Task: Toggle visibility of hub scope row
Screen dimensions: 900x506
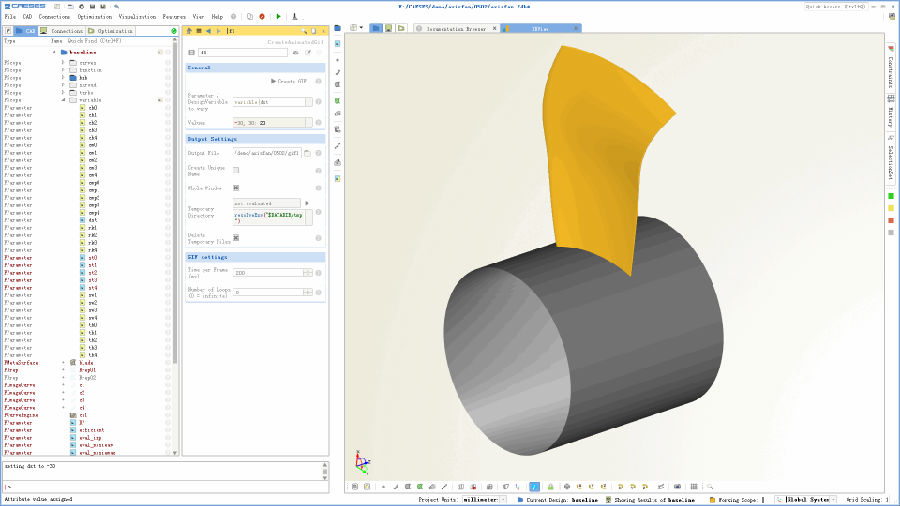Action: pyautogui.click(x=168, y=77)
